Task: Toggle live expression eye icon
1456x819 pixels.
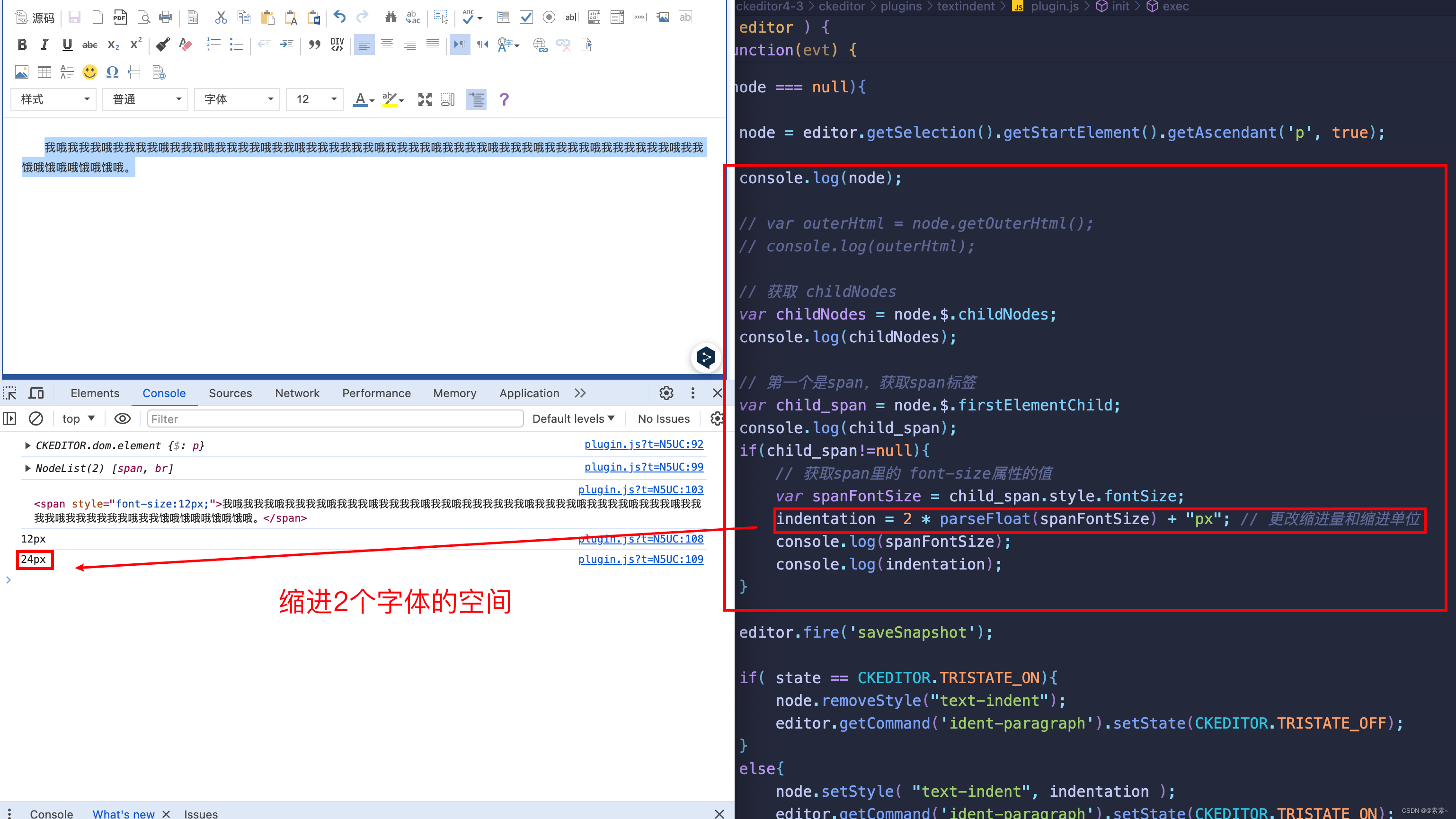Action: click(x=122, y=418)
